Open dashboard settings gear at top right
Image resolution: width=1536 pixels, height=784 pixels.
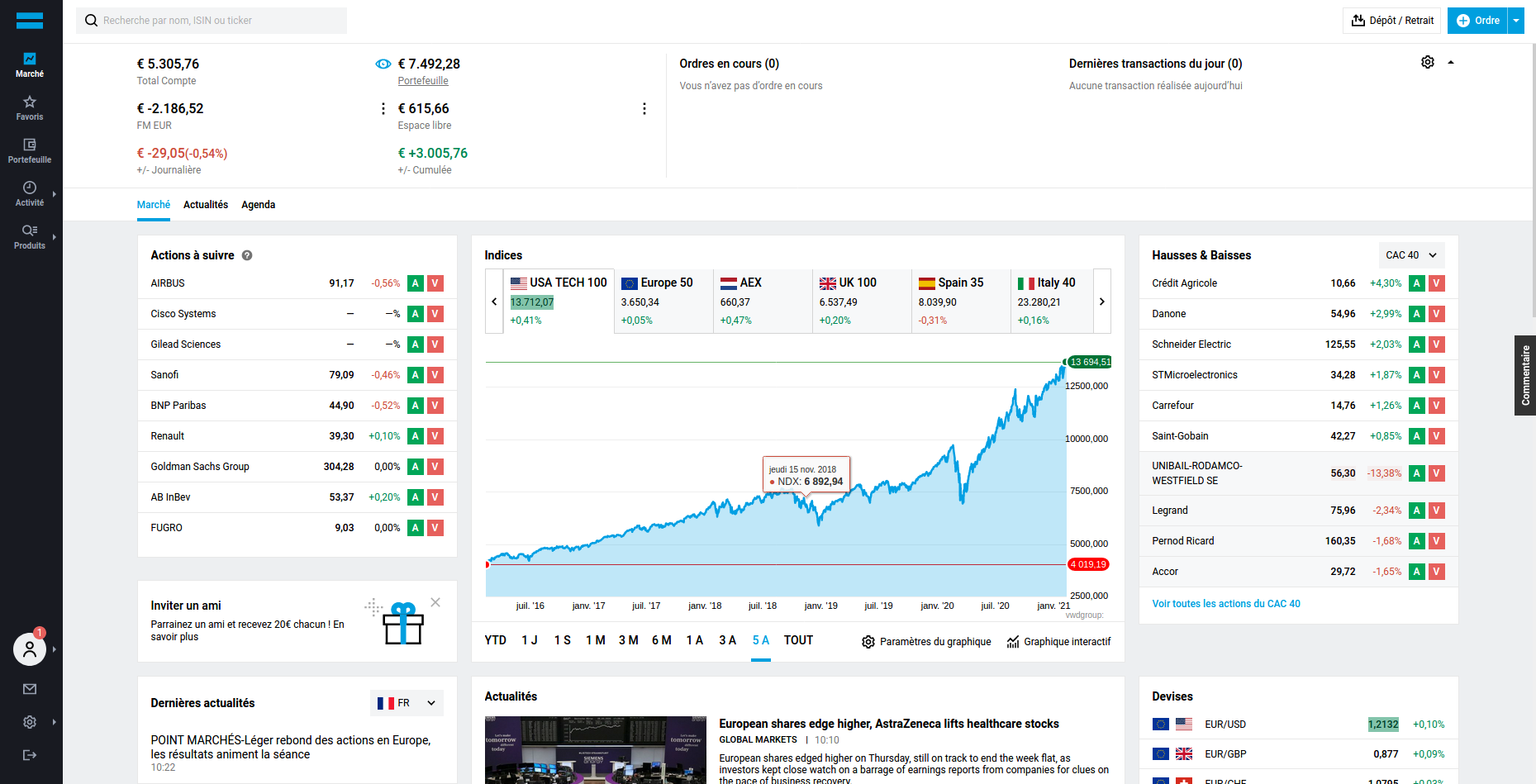pos(1427,63)
